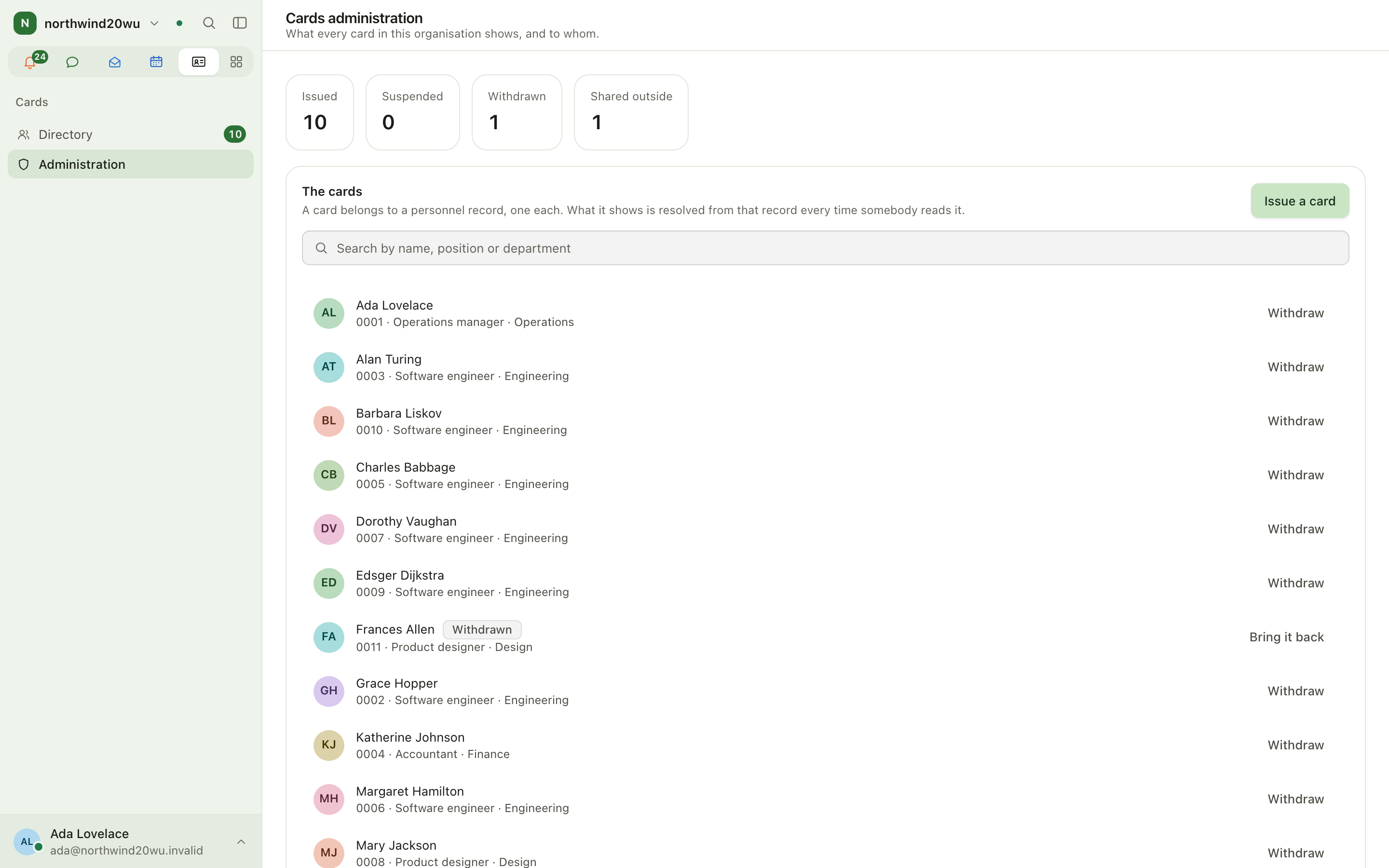The image size is (1389, 868).
Task: Withdraw Alan Turing's card
Action: (x=1295, y=367)
